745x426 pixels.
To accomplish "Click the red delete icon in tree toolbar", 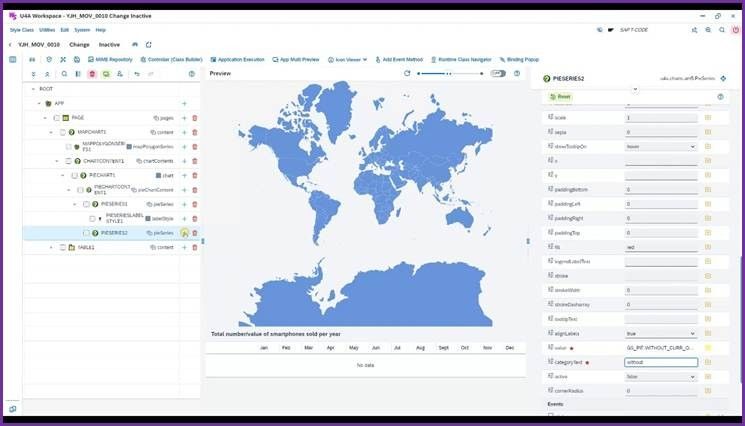I will coord(92,74).
